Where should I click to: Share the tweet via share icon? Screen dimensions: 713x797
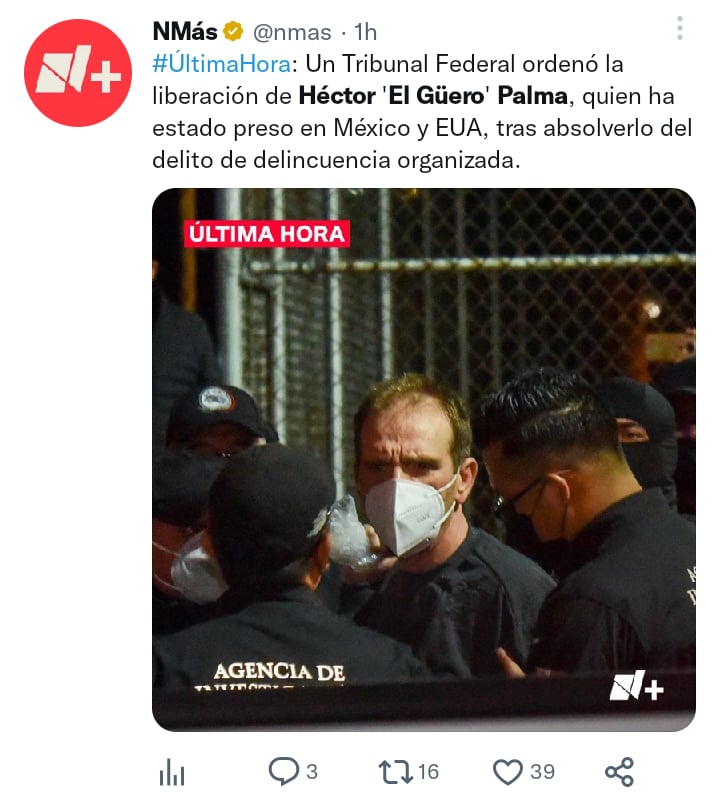[619, 772]
